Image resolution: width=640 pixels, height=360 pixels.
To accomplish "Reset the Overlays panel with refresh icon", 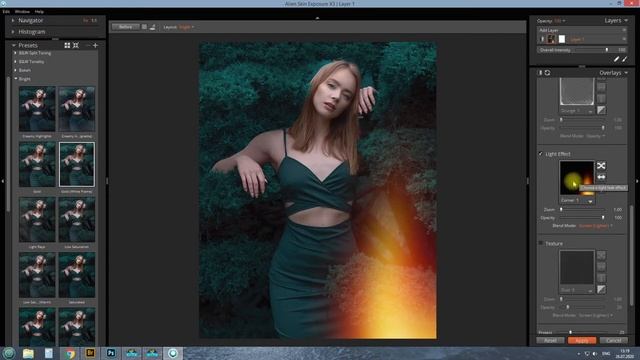I will (548, 73).
